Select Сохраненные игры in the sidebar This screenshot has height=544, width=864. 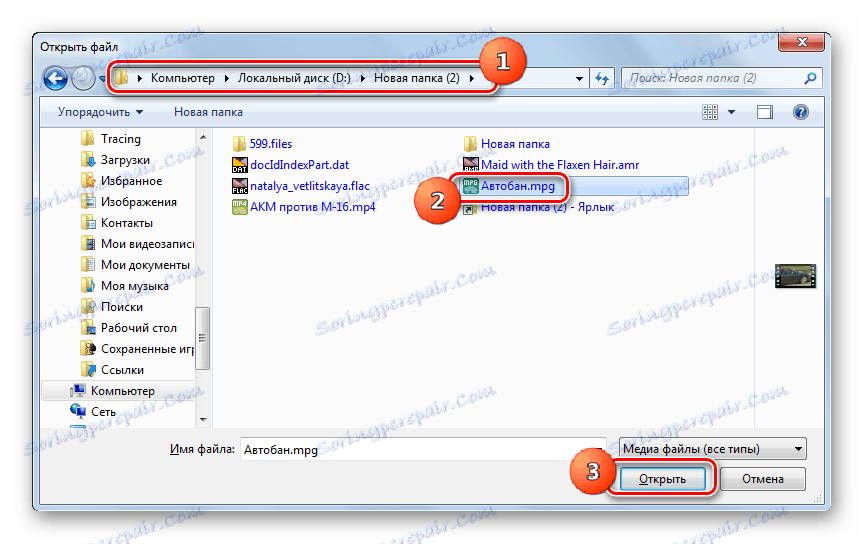(x=147, y=349)
